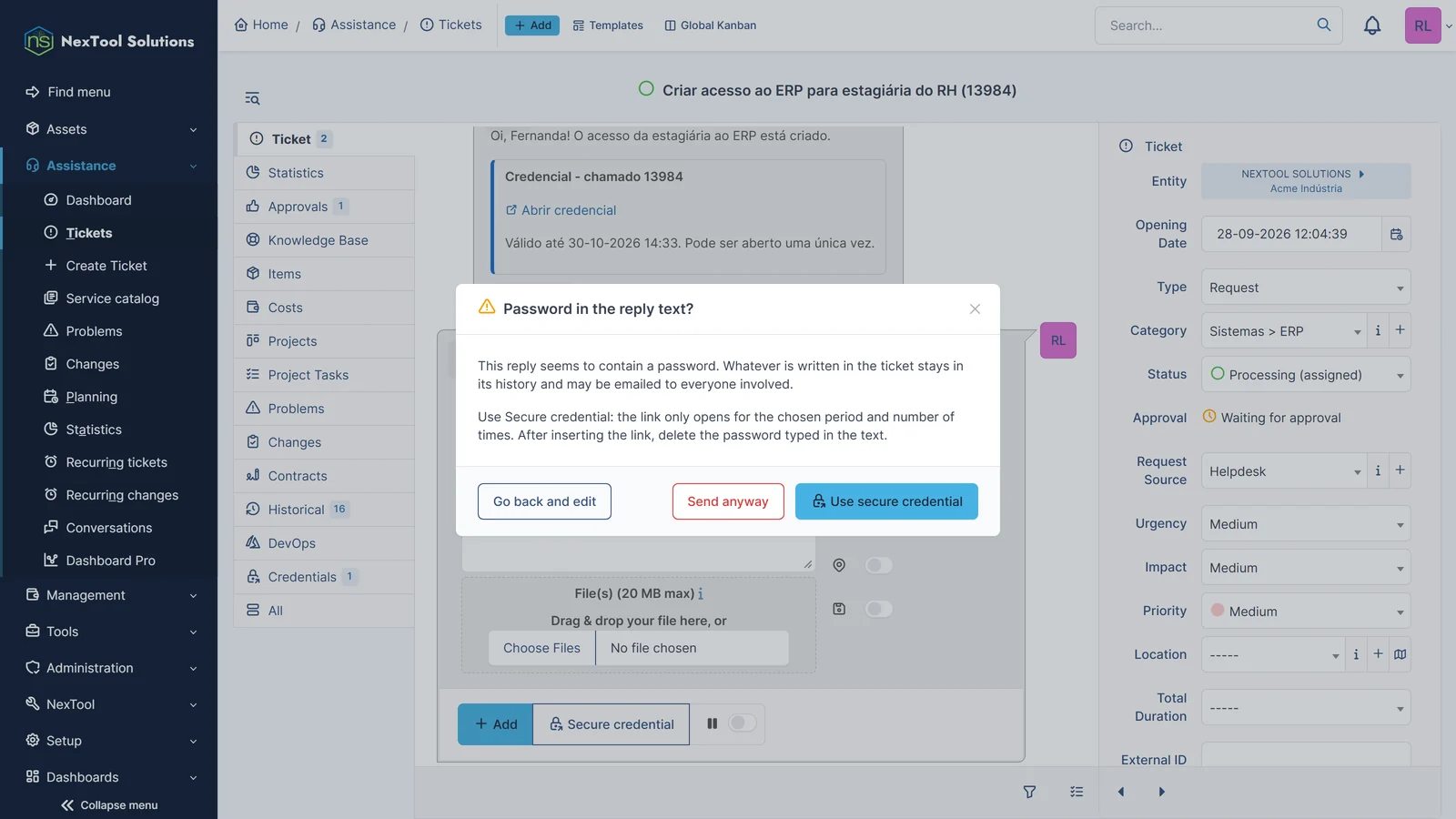Open Global Kanban in toolbar
This screenshot has width=1456, height=819.
(x=710, y=25)
